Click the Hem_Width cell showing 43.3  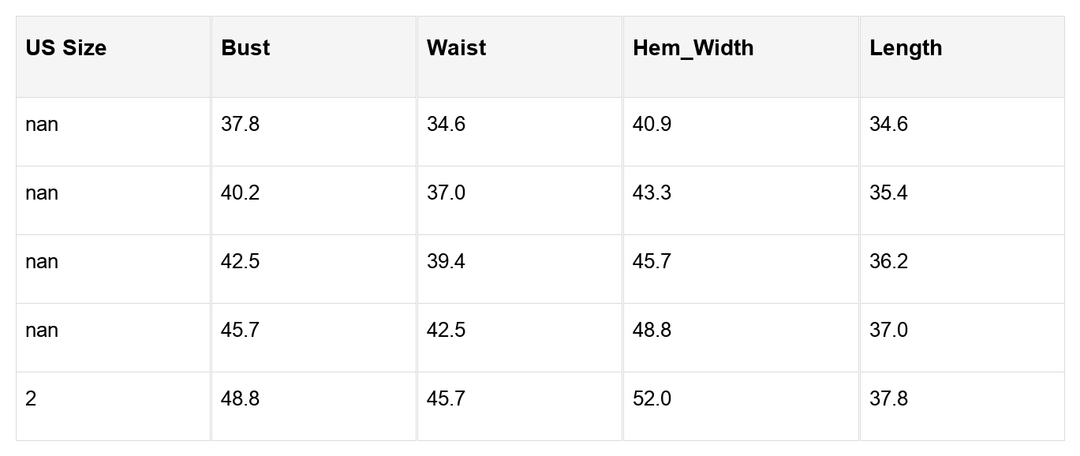click(652, 193)
